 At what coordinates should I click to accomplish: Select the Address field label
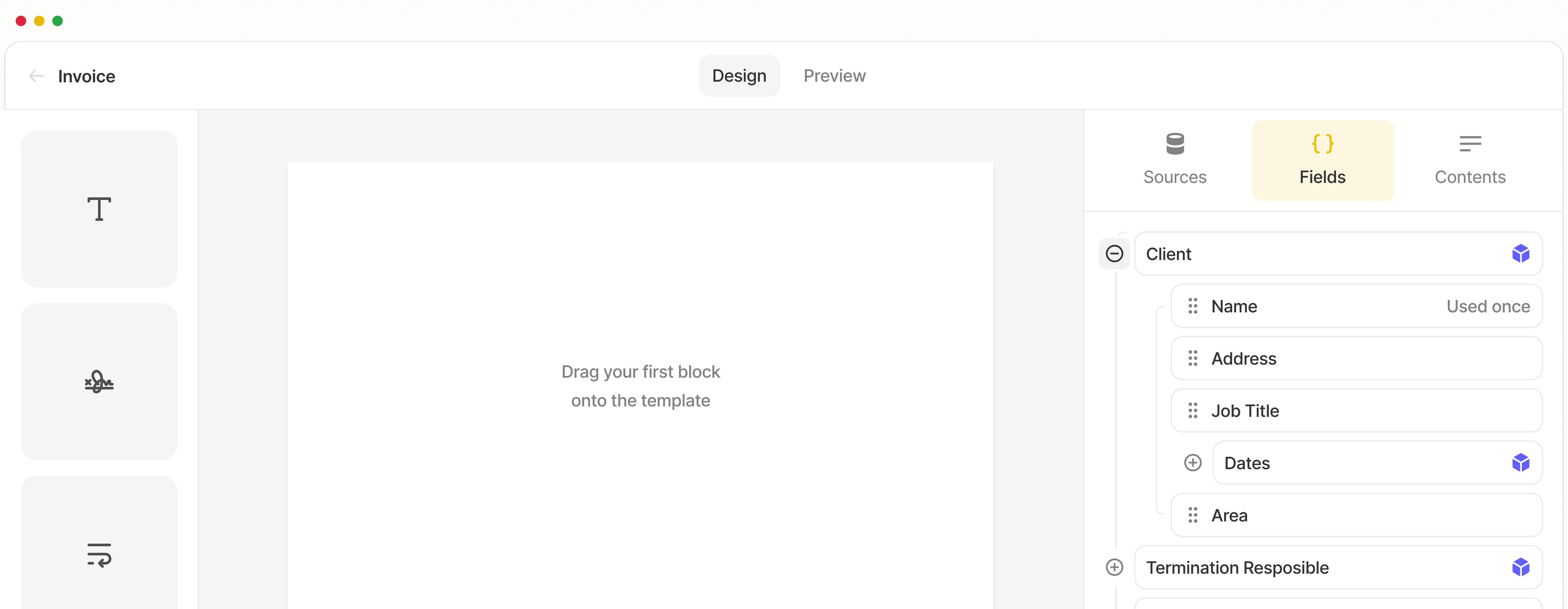(1244, 359)
